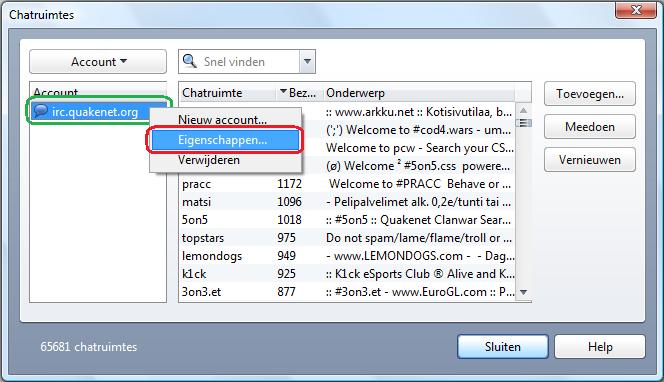
Task: Click the Pelipalvelimet topic text
Action: click(419, 202)
